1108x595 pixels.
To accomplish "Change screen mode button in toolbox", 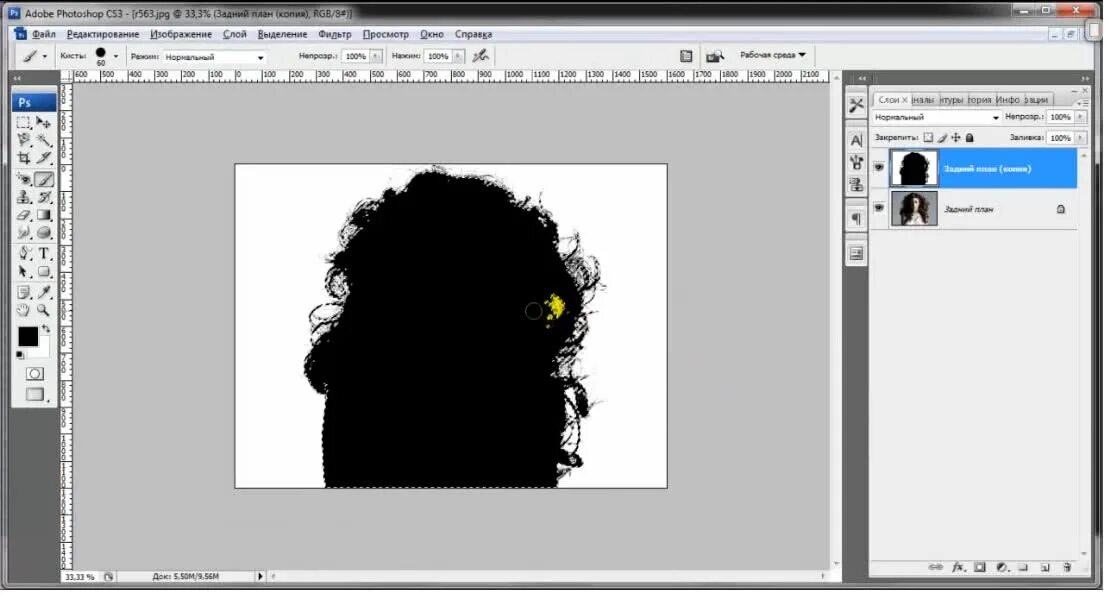I will [35, 394].
